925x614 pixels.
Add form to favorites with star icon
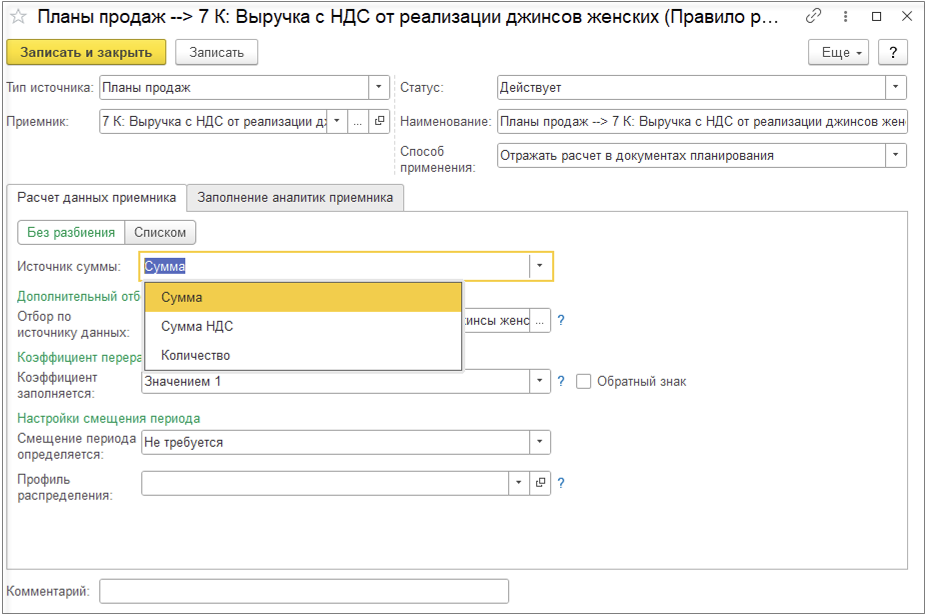[x=17, y=17]
